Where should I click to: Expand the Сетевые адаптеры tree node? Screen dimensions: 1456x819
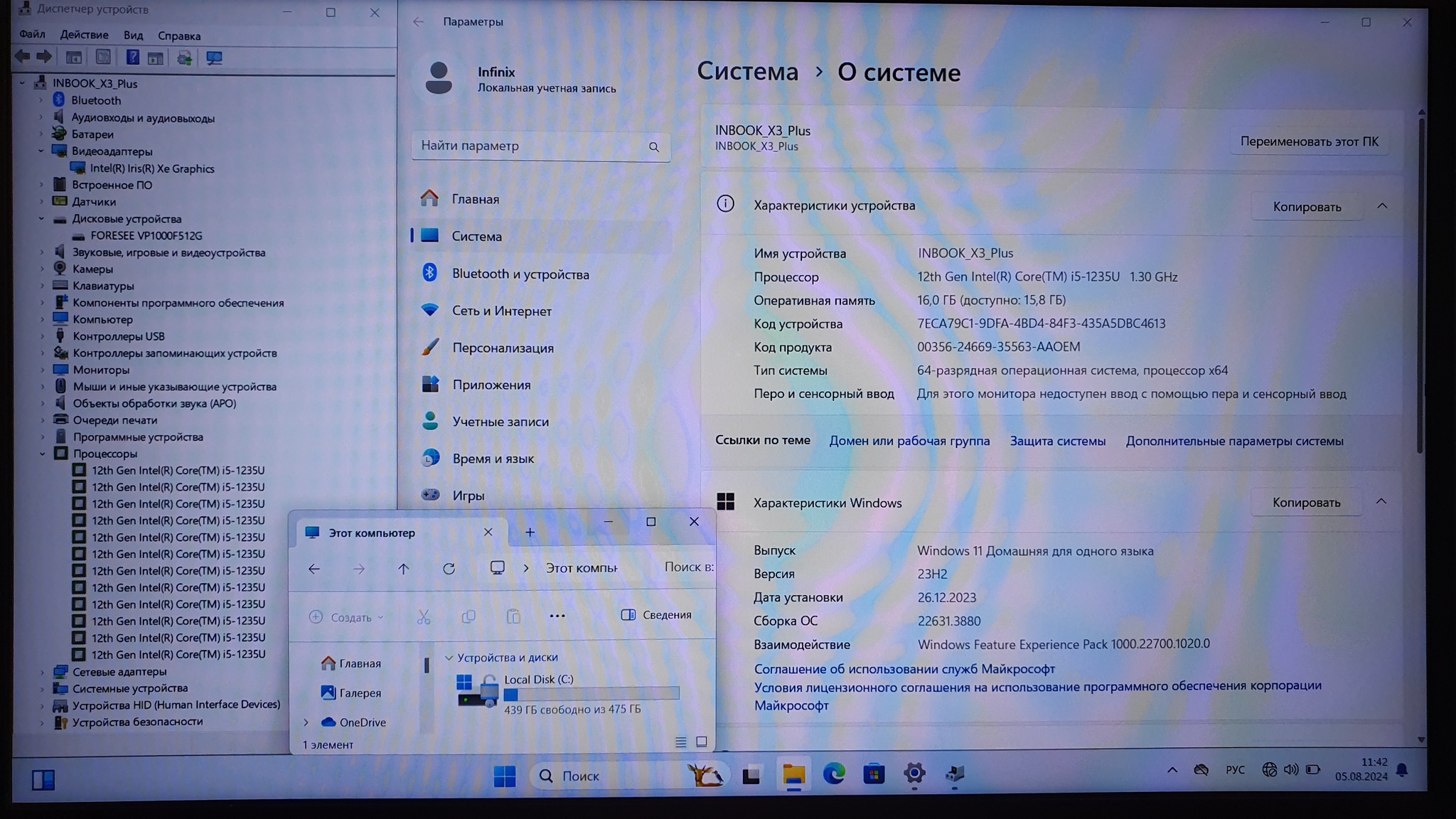coord(42,672)
